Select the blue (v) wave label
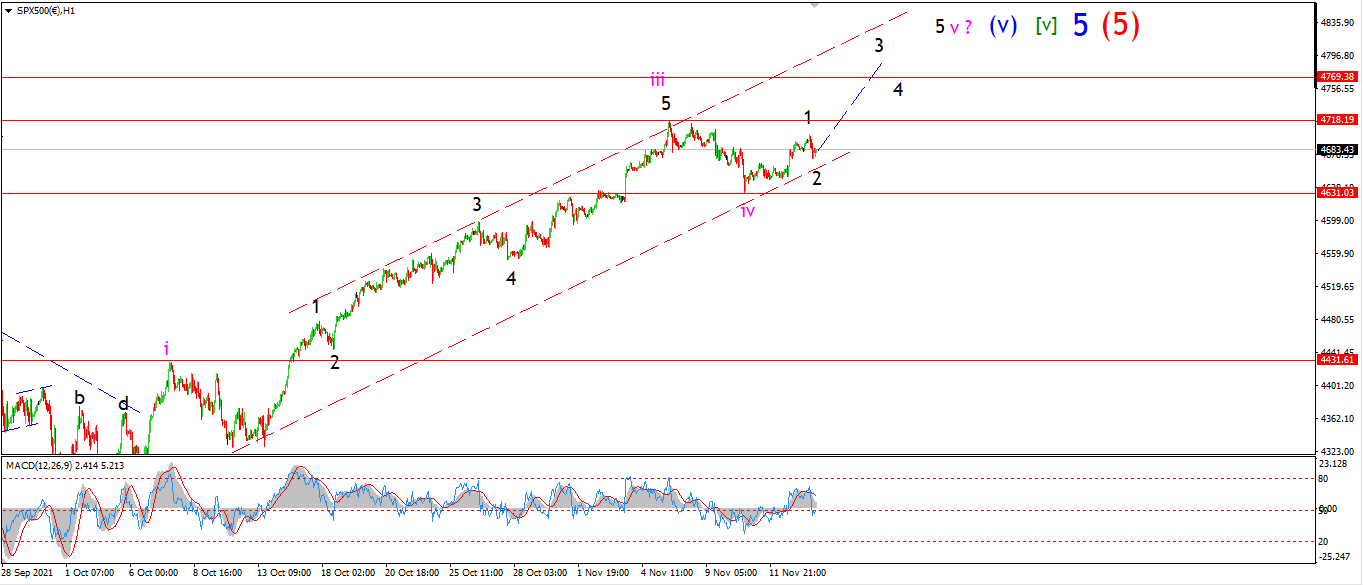 click(1004, 26)
